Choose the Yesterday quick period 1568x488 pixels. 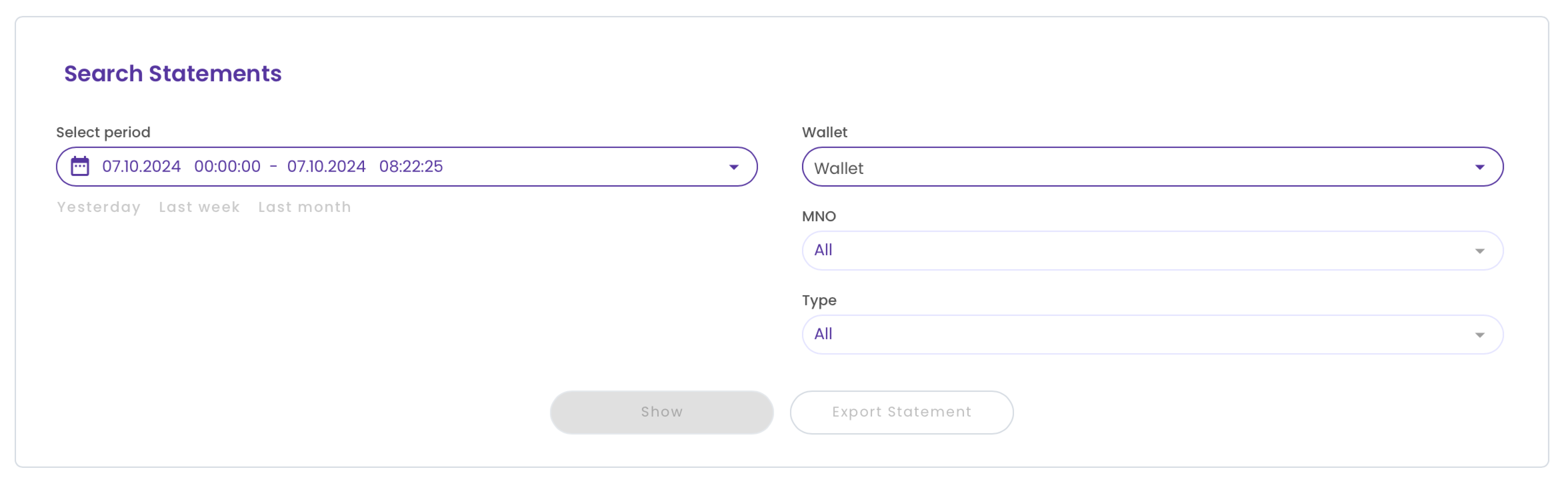tap(99, 207)
